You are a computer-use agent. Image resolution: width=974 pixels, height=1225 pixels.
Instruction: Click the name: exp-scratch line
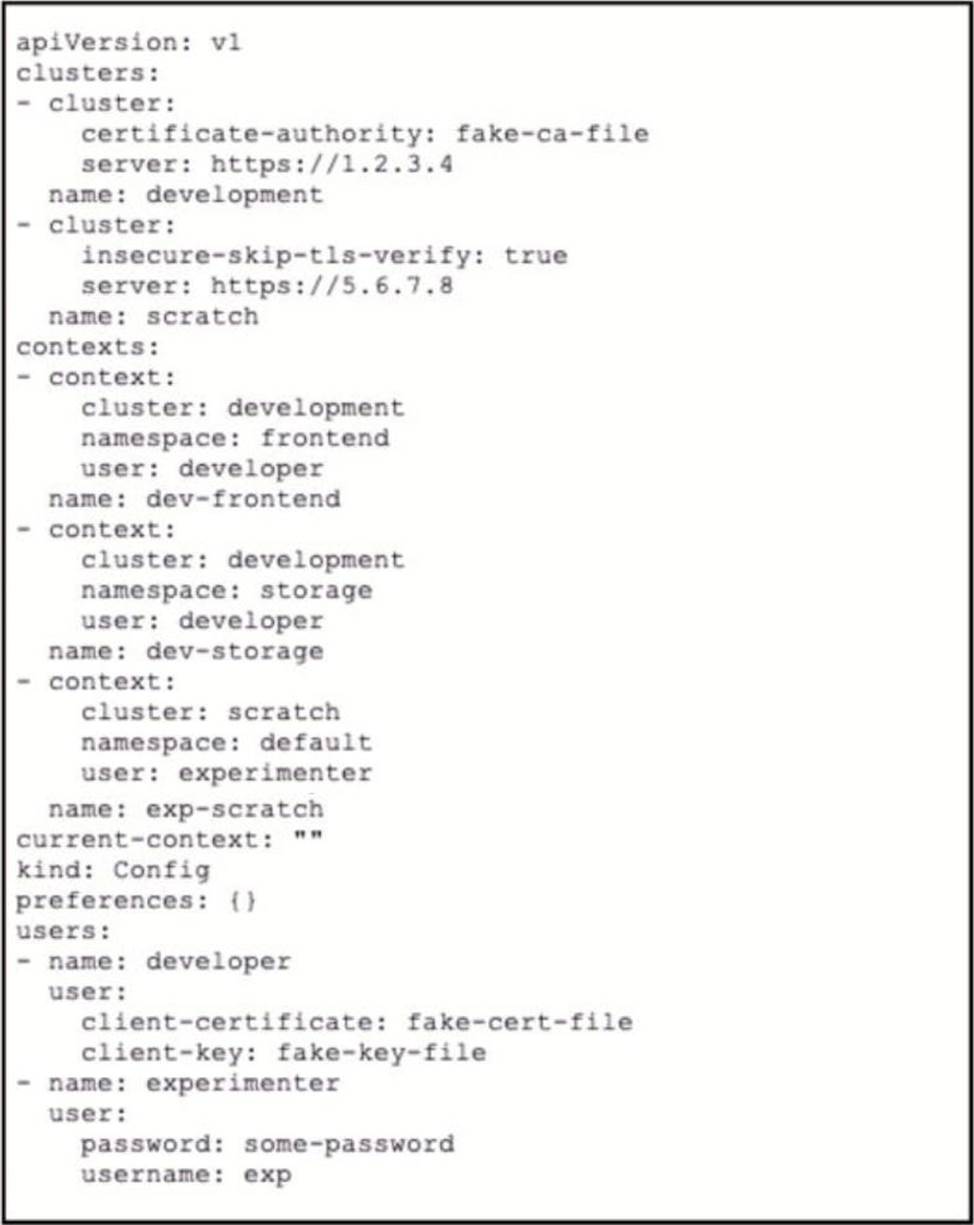(x=186, y=809)
